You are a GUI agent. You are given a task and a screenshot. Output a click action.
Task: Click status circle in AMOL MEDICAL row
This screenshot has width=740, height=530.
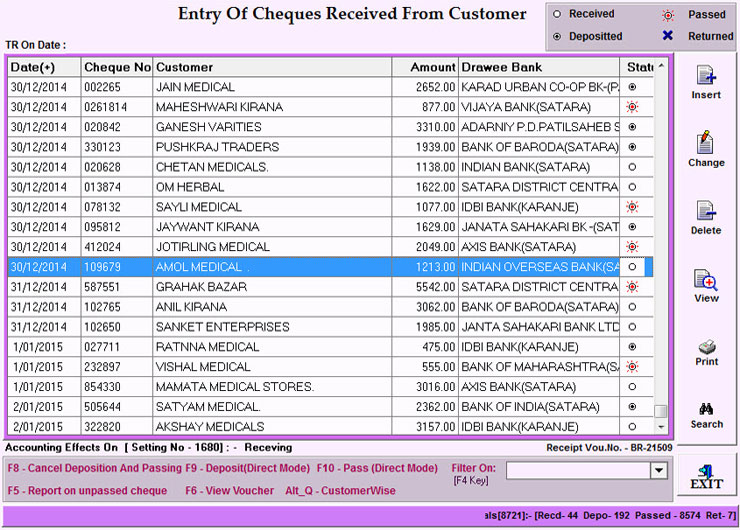(x=632, y=267)
